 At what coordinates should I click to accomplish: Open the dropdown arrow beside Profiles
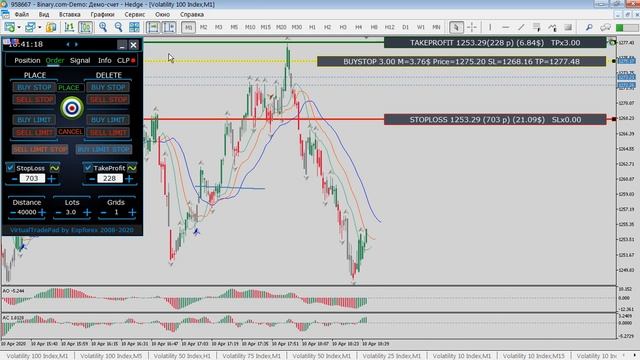40,28
